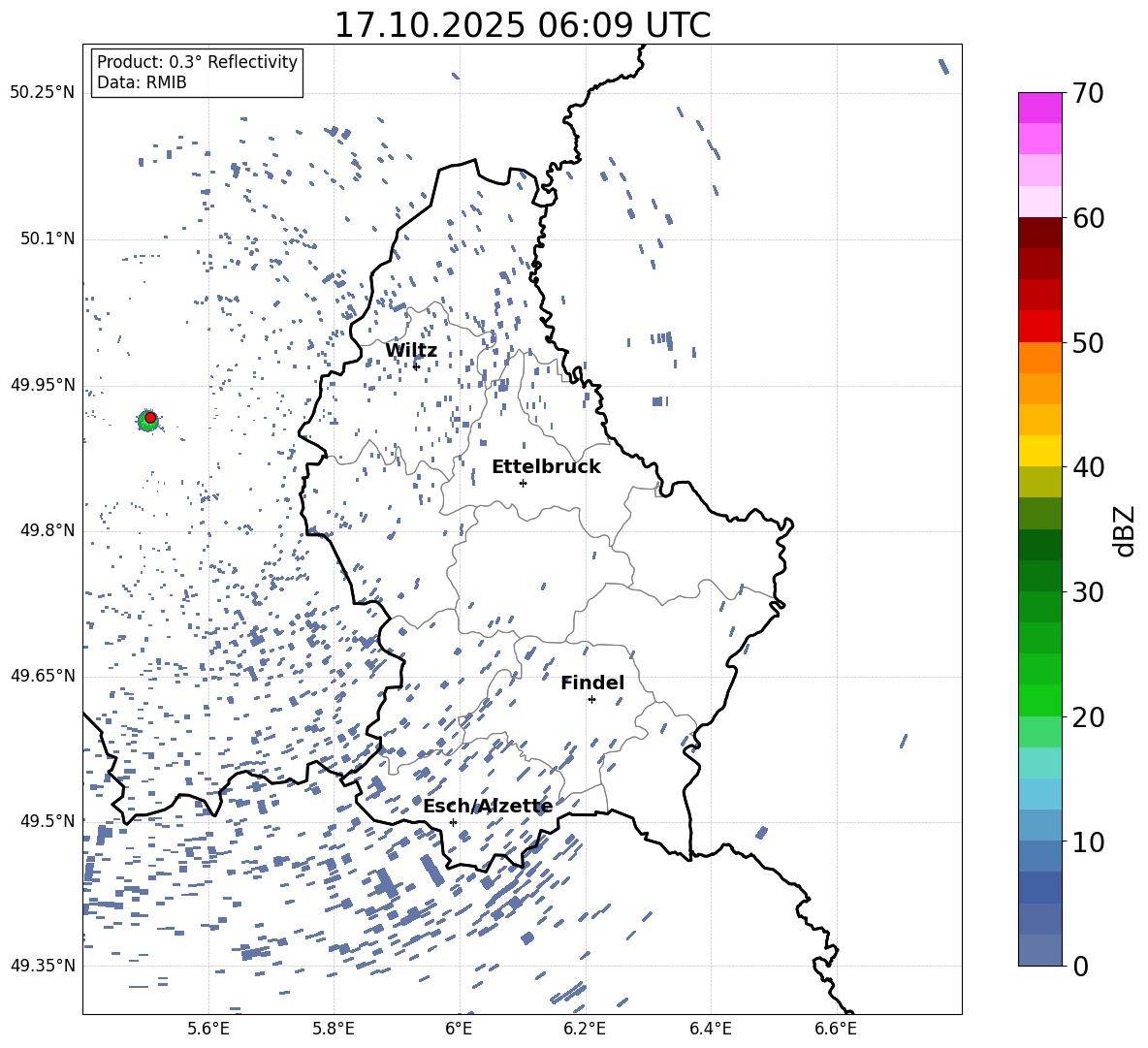Click the Wiltz cross marker

[416, 366]
